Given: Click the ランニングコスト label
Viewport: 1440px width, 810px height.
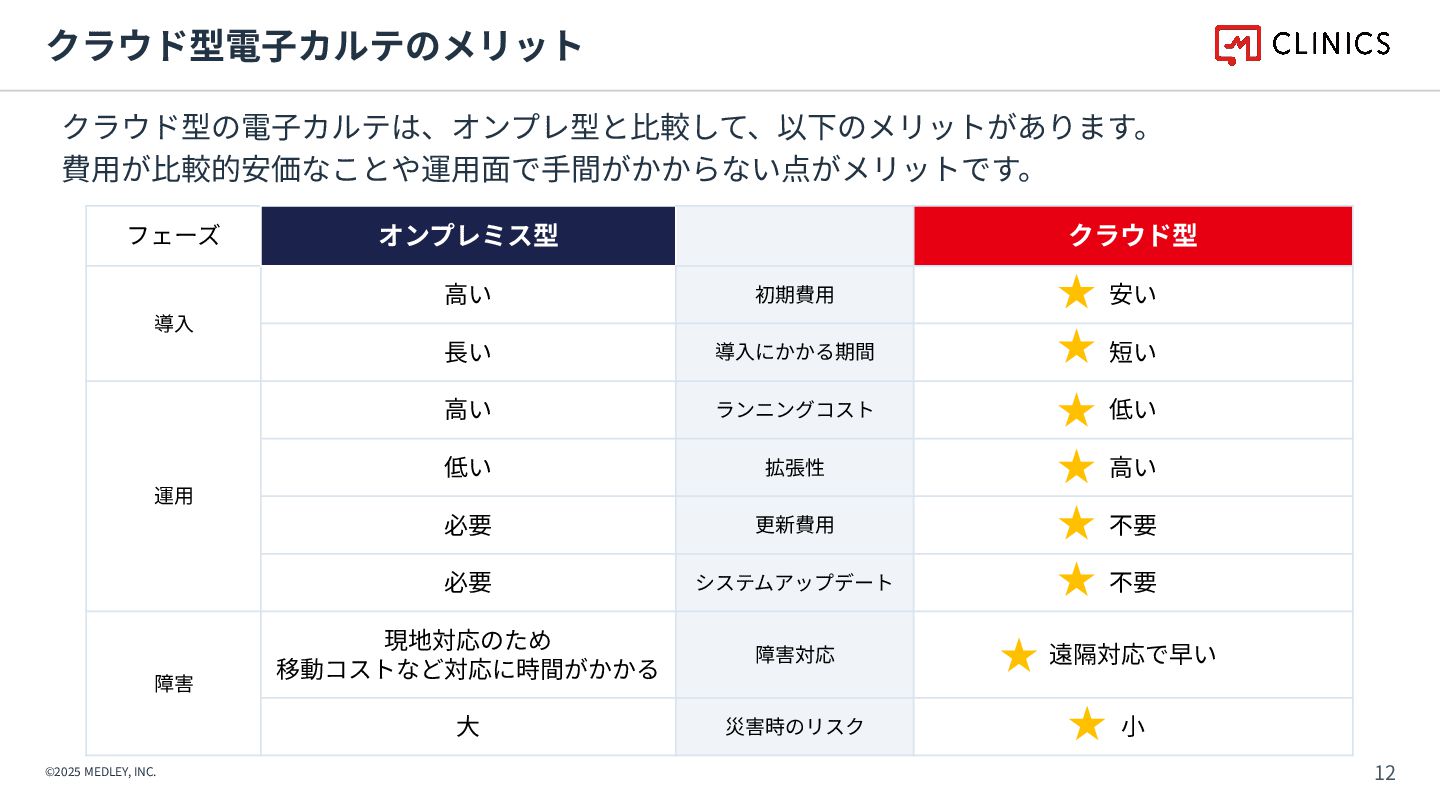Looking at the screenshot, I should pyautogui.click(x=794, y=410).
